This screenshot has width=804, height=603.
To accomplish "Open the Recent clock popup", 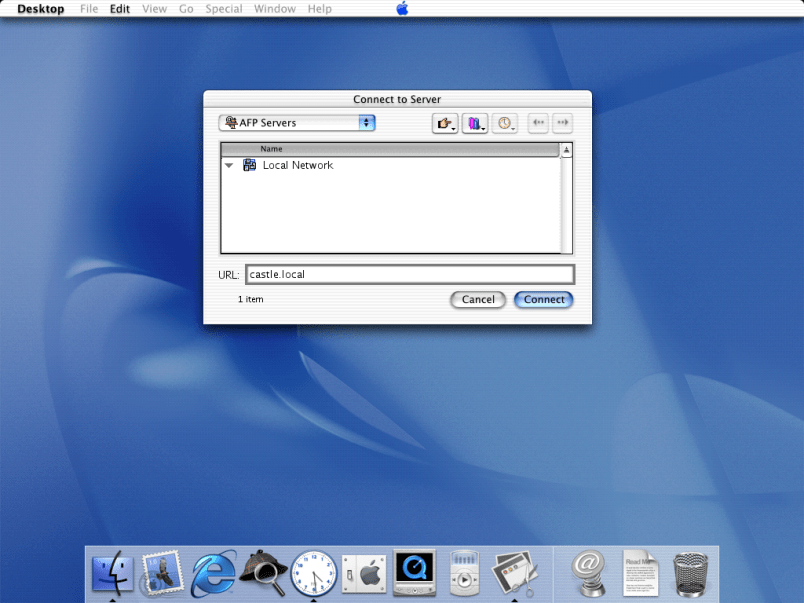I will (505, 123).
